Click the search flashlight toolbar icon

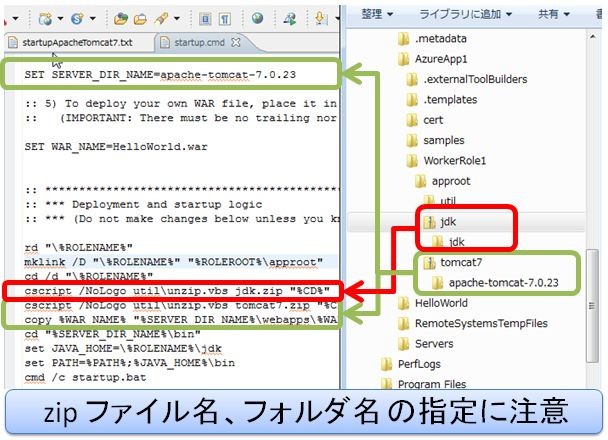(x=161, y=18)
